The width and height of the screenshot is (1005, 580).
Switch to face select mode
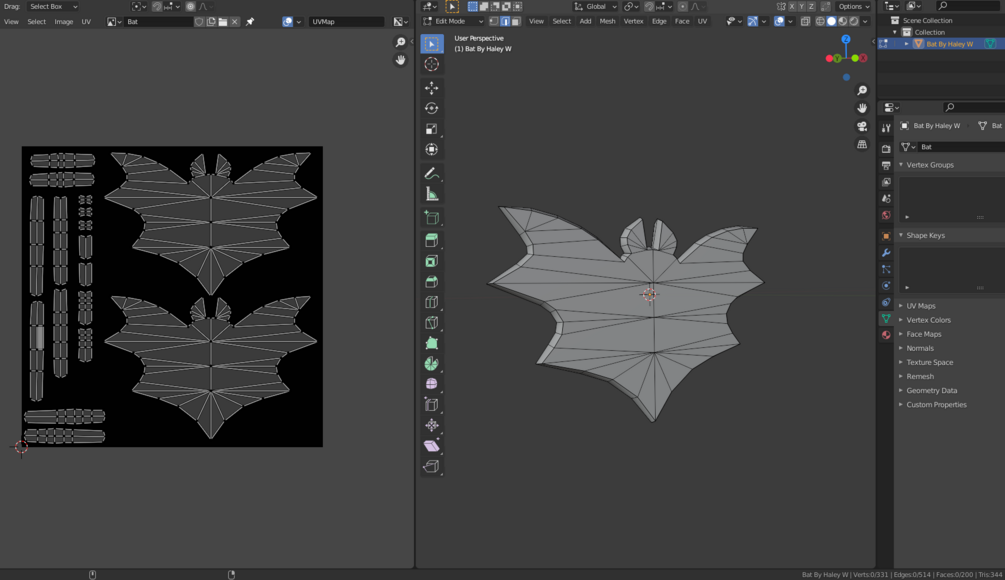[x=516, y=21]
